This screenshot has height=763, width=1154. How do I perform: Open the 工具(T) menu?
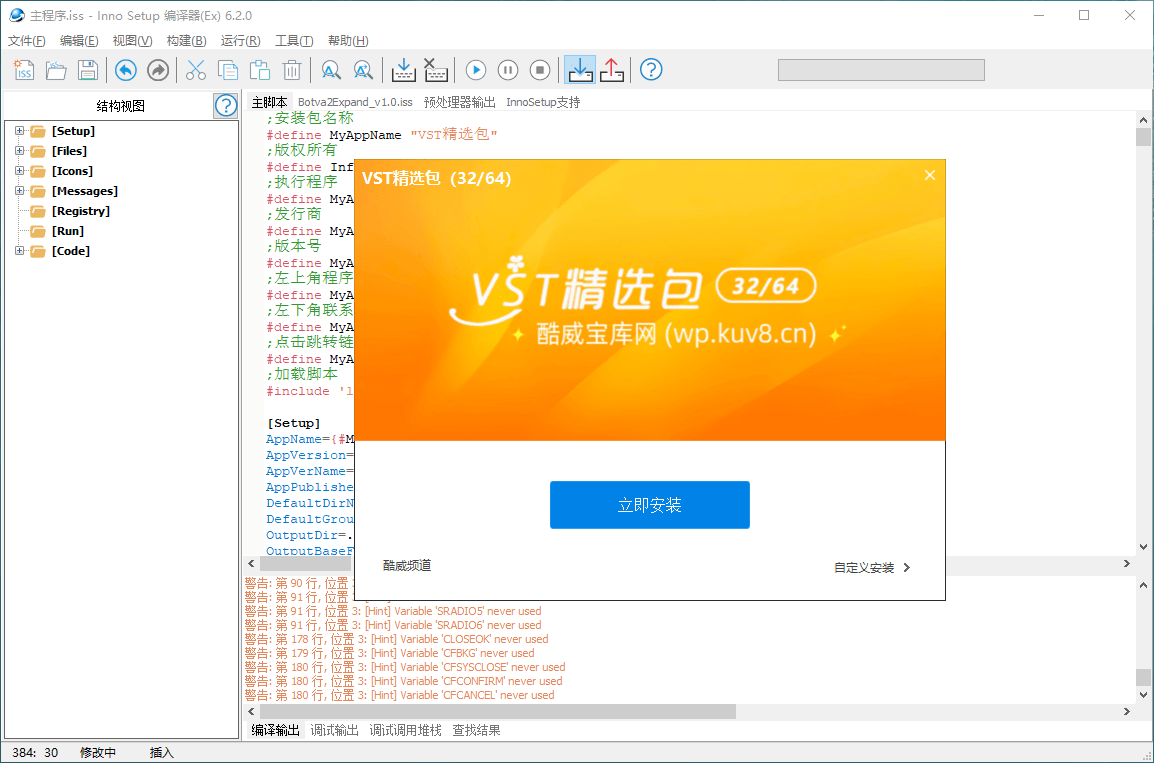(x=294, y=40)
